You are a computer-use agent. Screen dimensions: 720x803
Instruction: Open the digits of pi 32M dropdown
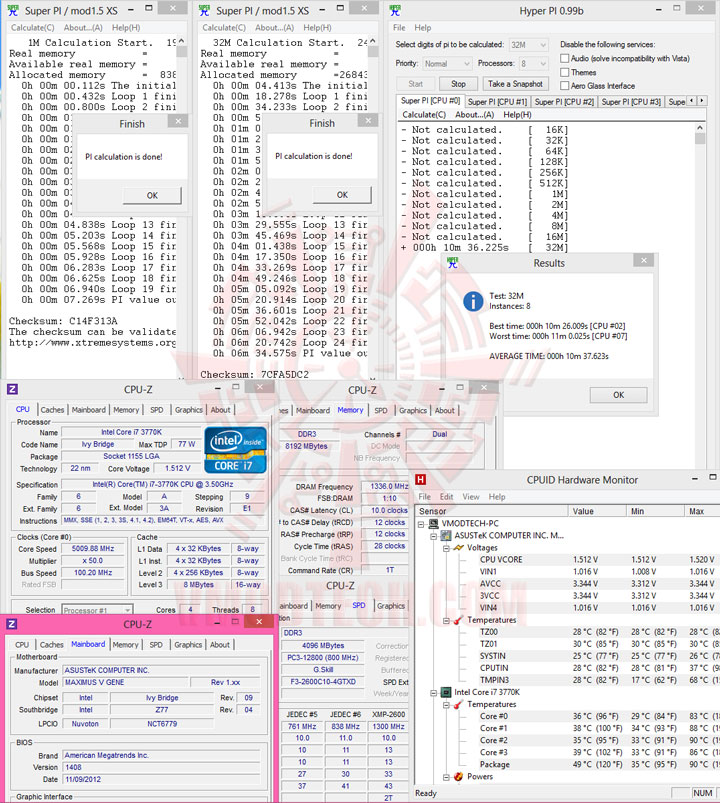[x=529, y=45]
